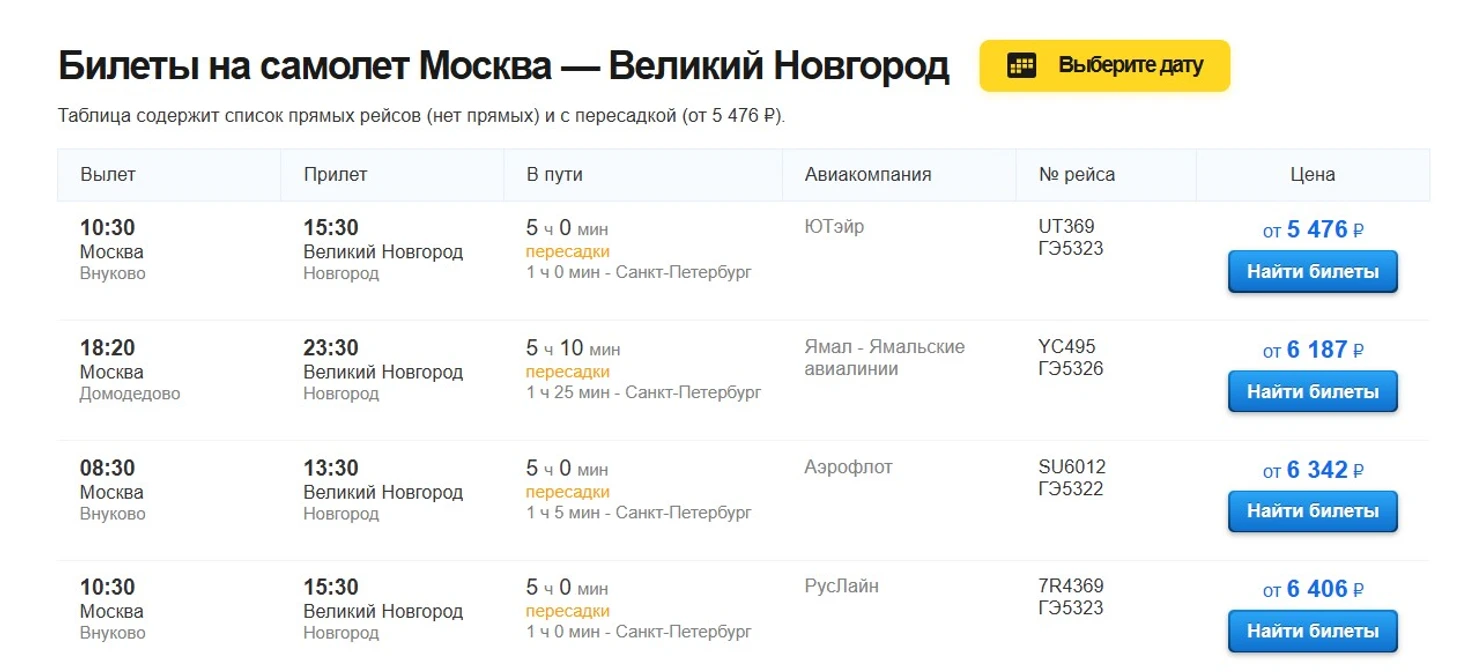Find tickets for the 6 187 ₽ Yamal flight
The image size is (1460, 672).
(1312, 391)
